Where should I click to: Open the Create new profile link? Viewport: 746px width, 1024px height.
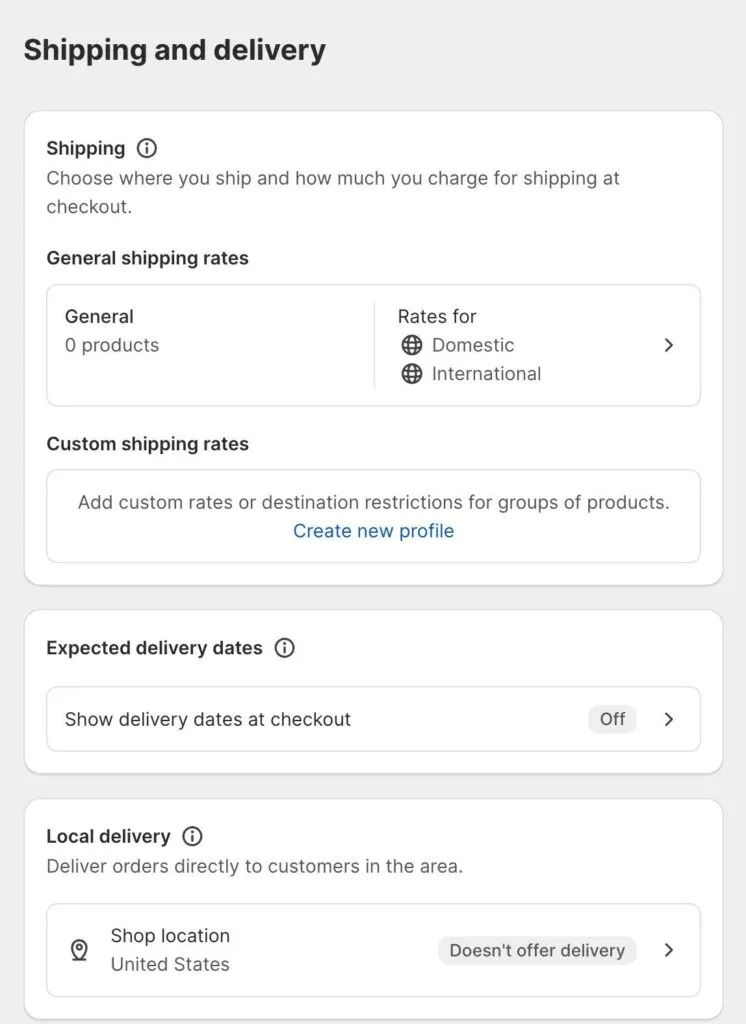pyautogui.click(x=373, y=531)
